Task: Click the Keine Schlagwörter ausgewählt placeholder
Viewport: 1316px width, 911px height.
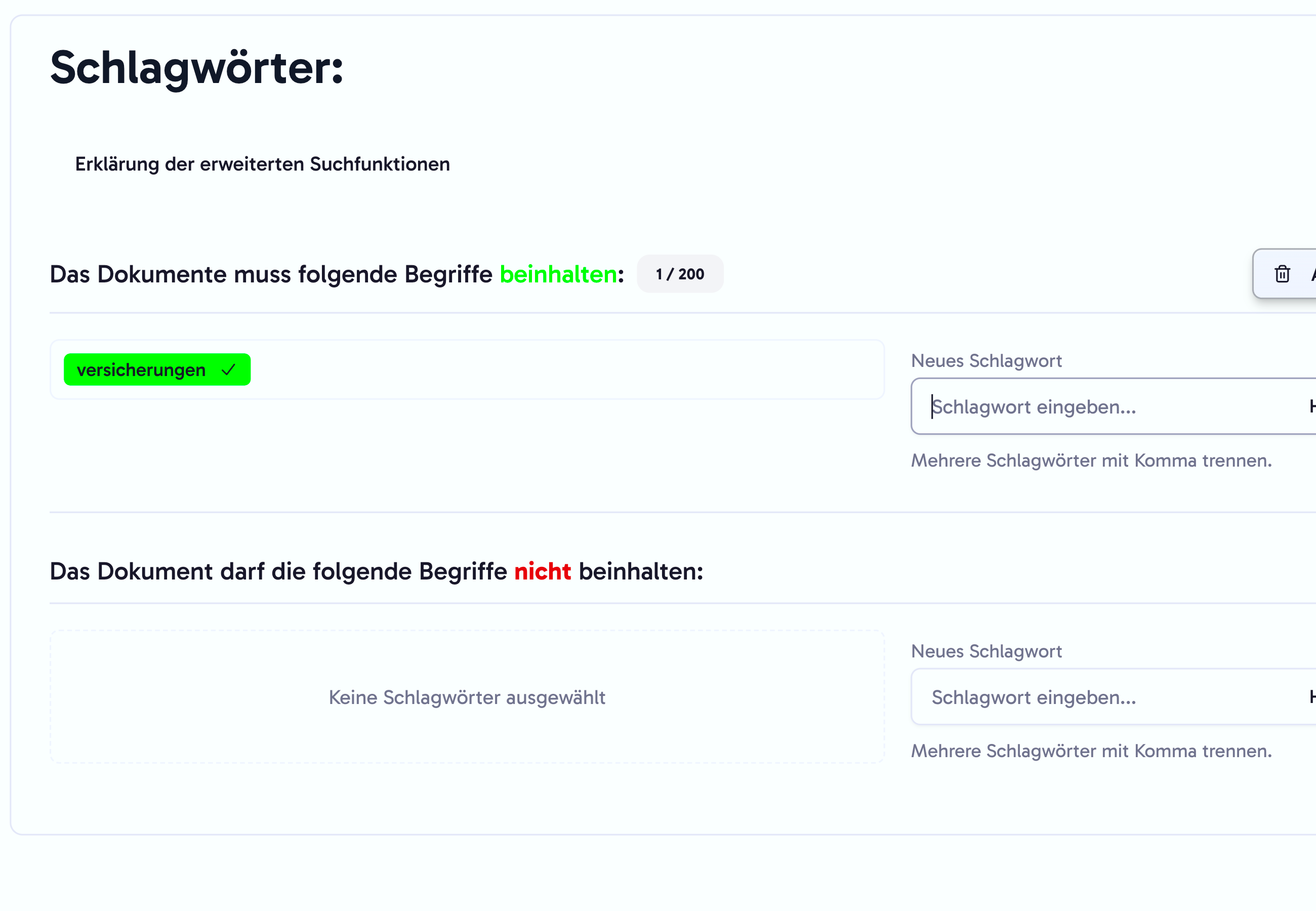Action: click(x=467, y=697)
